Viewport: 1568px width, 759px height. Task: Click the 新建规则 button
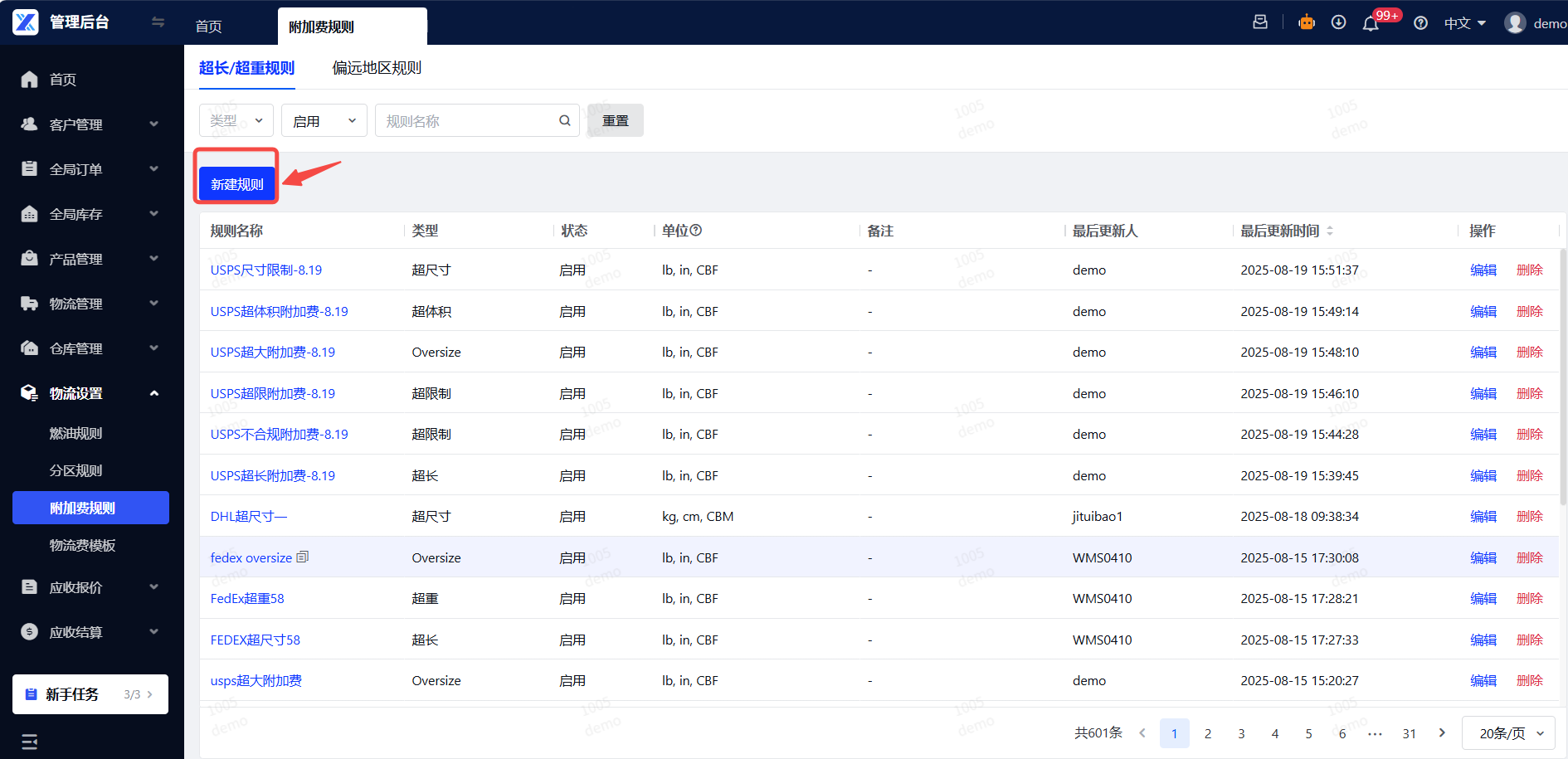(x=236, y=184)
